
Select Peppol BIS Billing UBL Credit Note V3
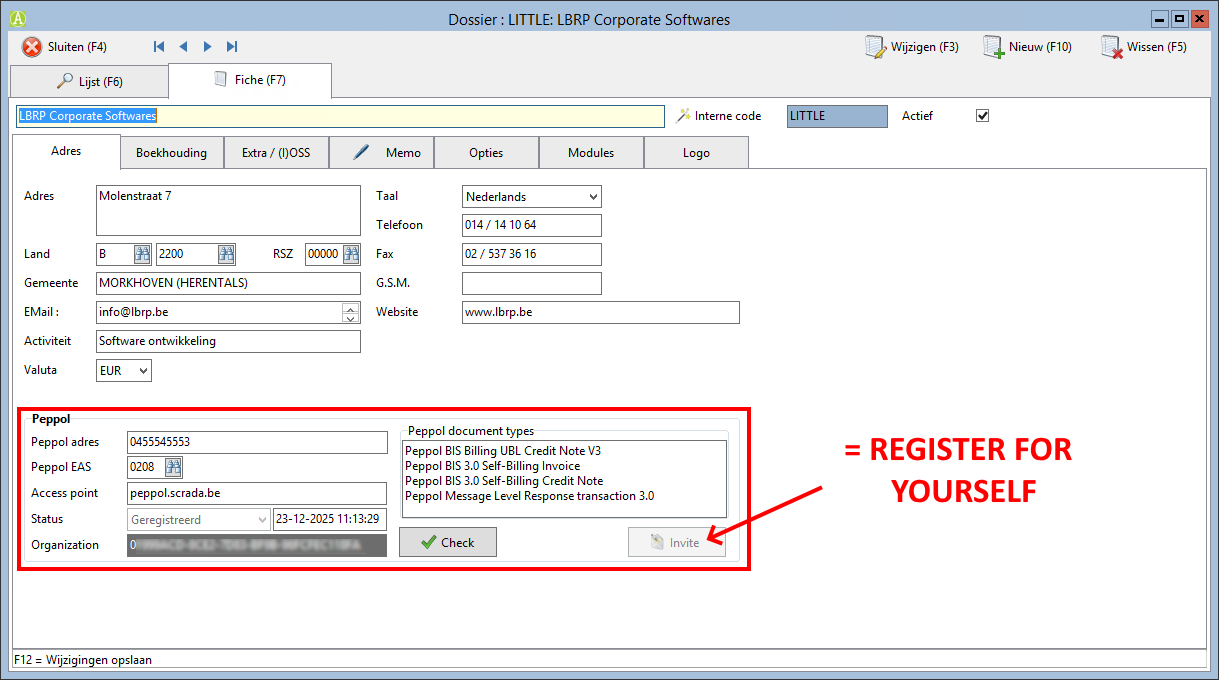503,451
